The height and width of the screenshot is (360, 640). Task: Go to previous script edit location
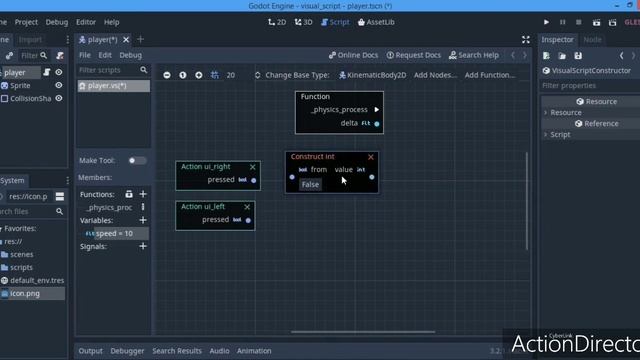[x=513, y=55]
